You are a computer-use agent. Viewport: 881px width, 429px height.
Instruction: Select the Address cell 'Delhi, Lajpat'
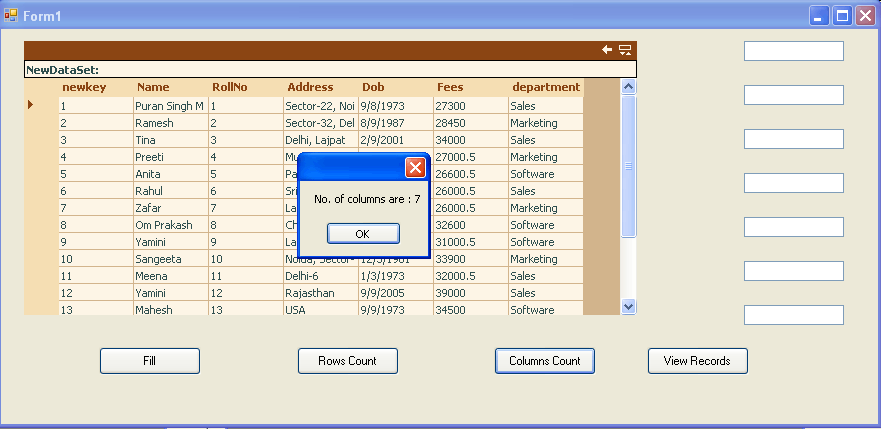click(x=321, y=140)
